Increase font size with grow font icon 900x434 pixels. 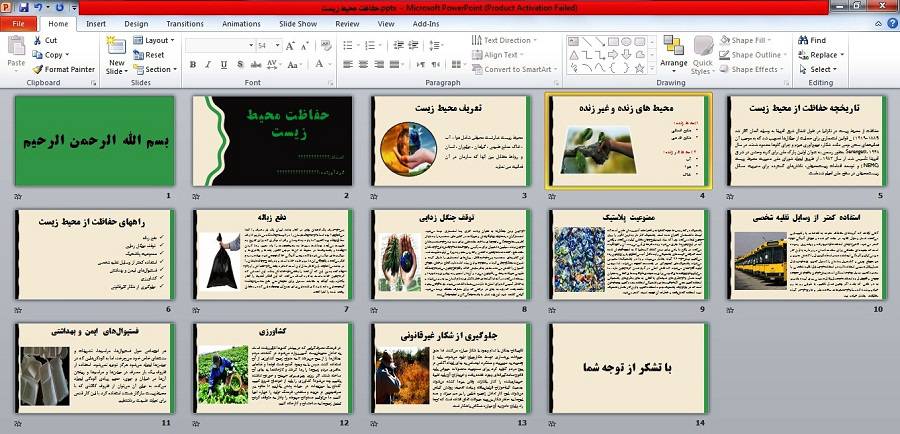click(x=290, y=46)
